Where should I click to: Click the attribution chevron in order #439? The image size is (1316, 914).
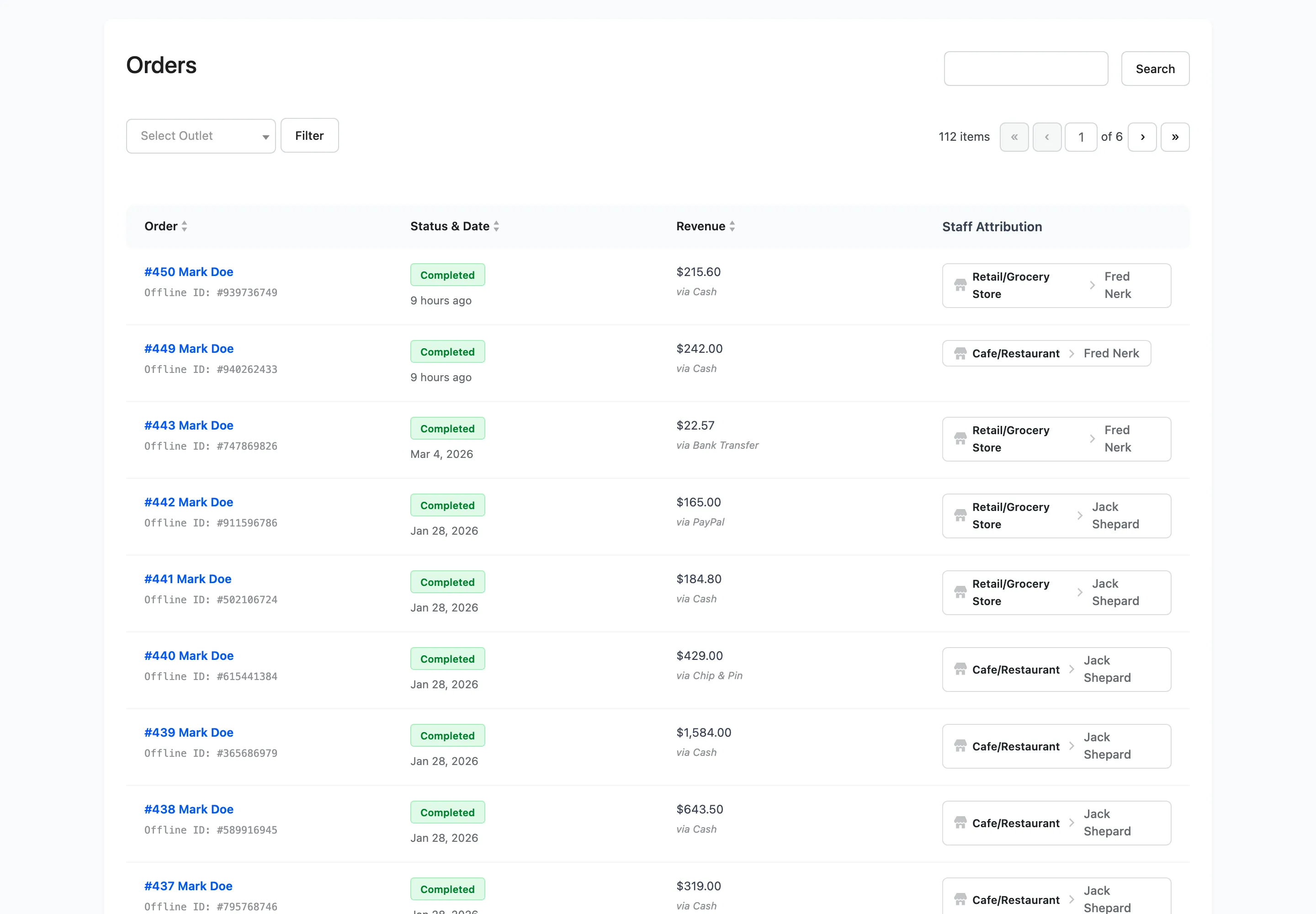pos(1072,746)
